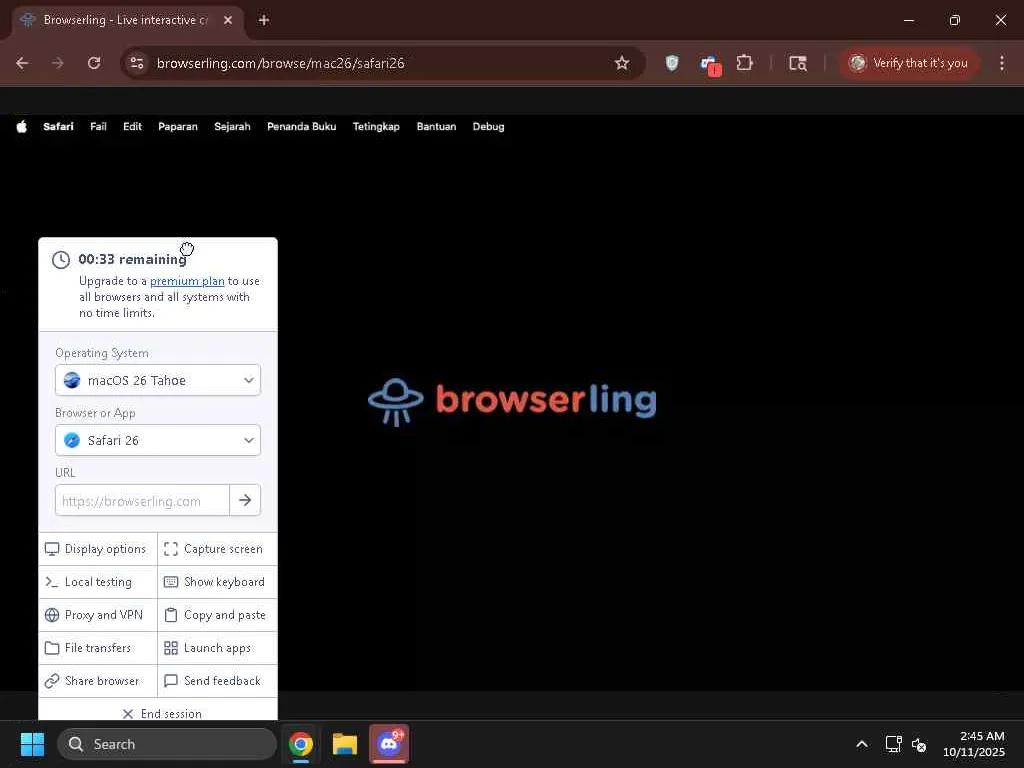Image resolution: width=1024 pixels, height=768 pixels.
Task: Expand the Operating System dropdown
Action: (158, 380)
